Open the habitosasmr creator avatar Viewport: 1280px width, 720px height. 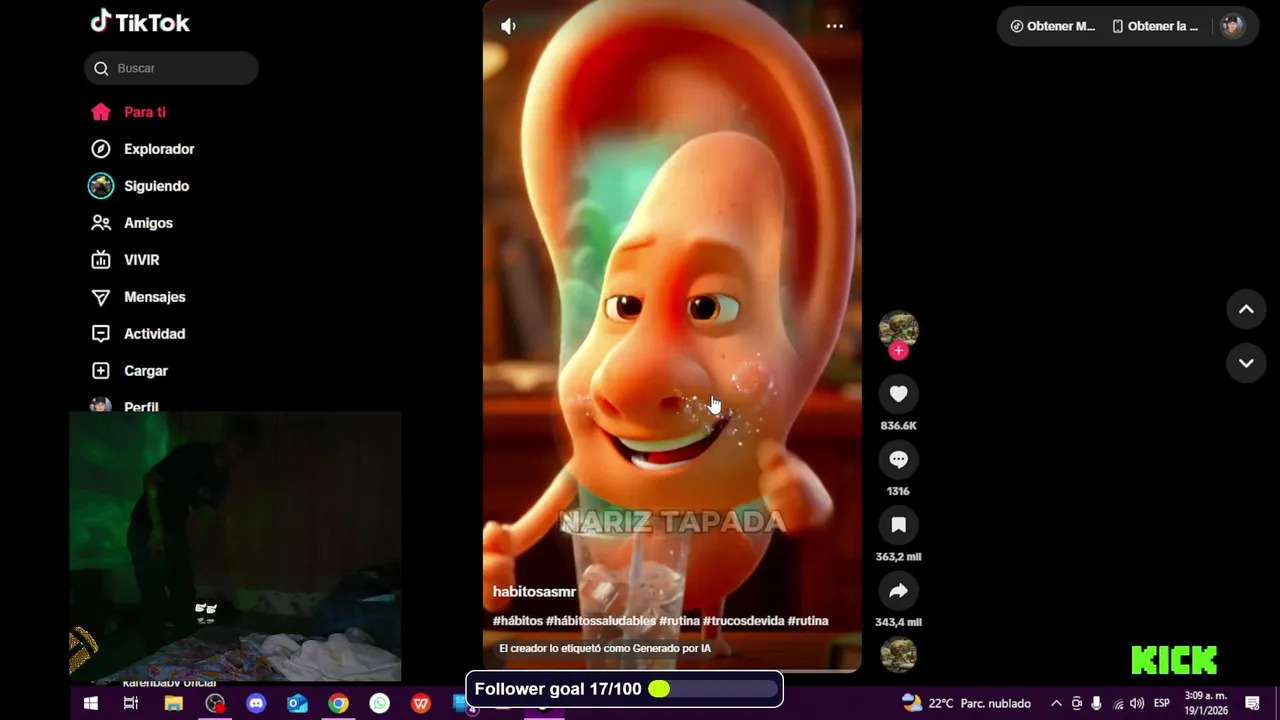coord(898,329)
